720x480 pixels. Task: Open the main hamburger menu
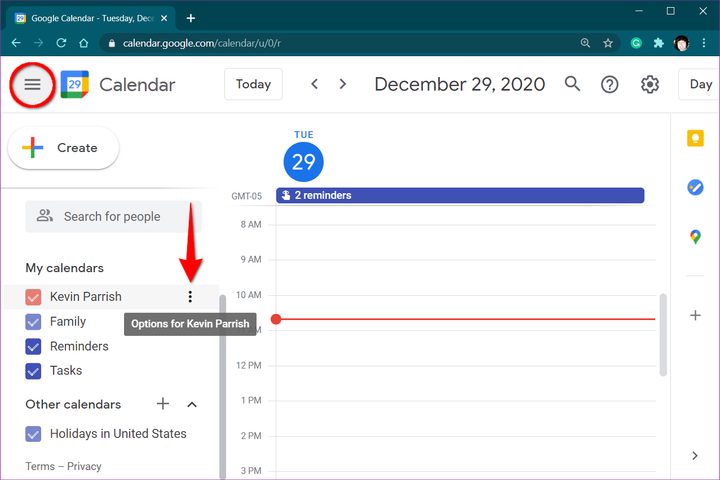(x=32, y=85)
